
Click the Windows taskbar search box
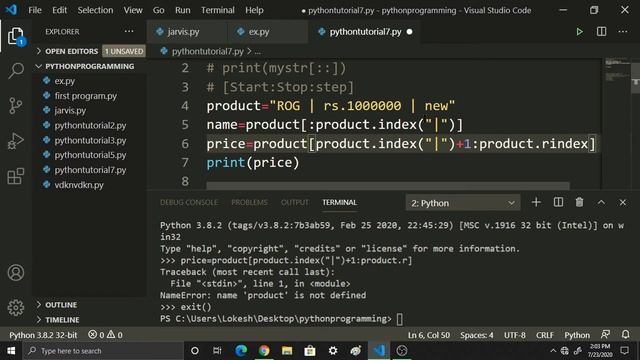[x=103, y=351]
